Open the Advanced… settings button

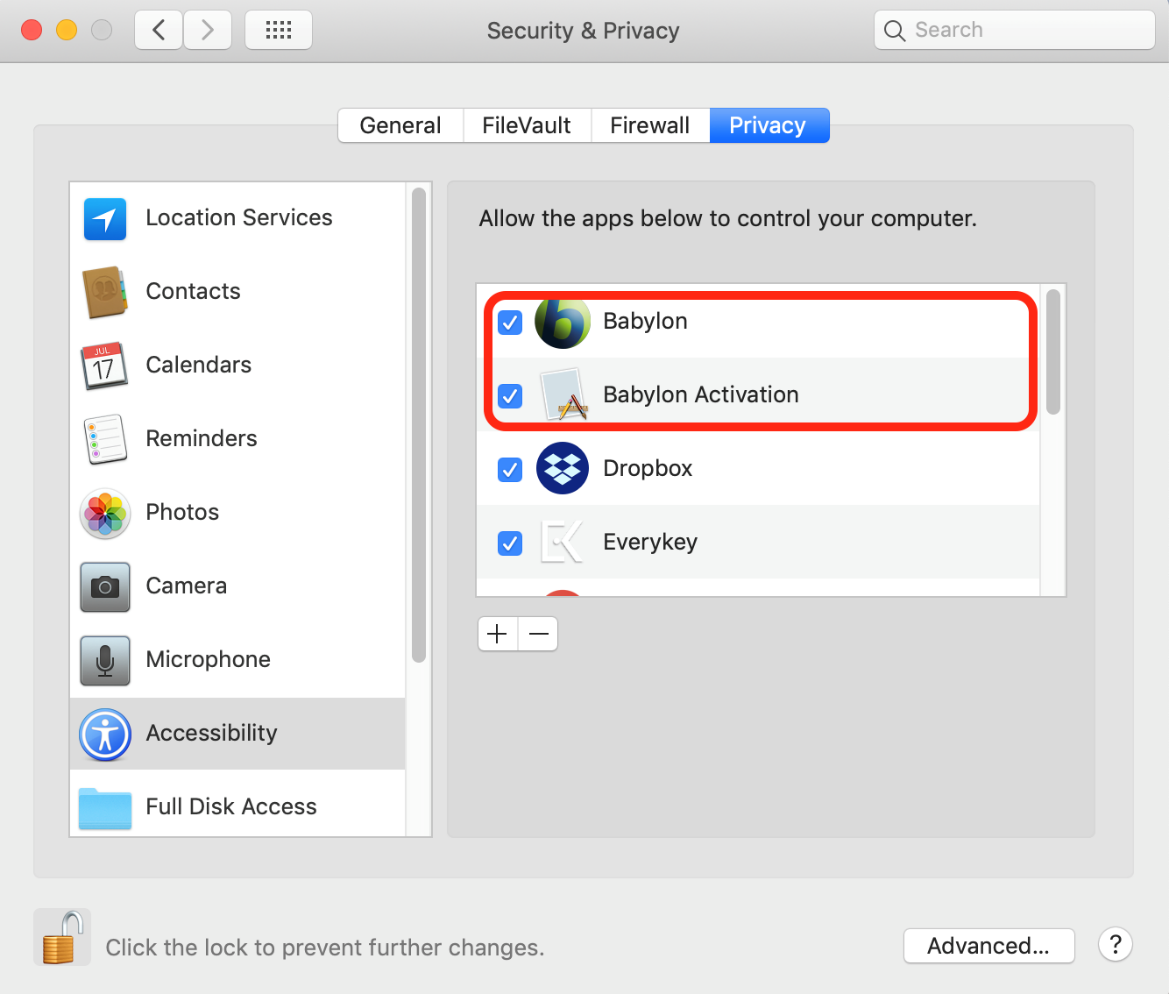pos(989,946)
